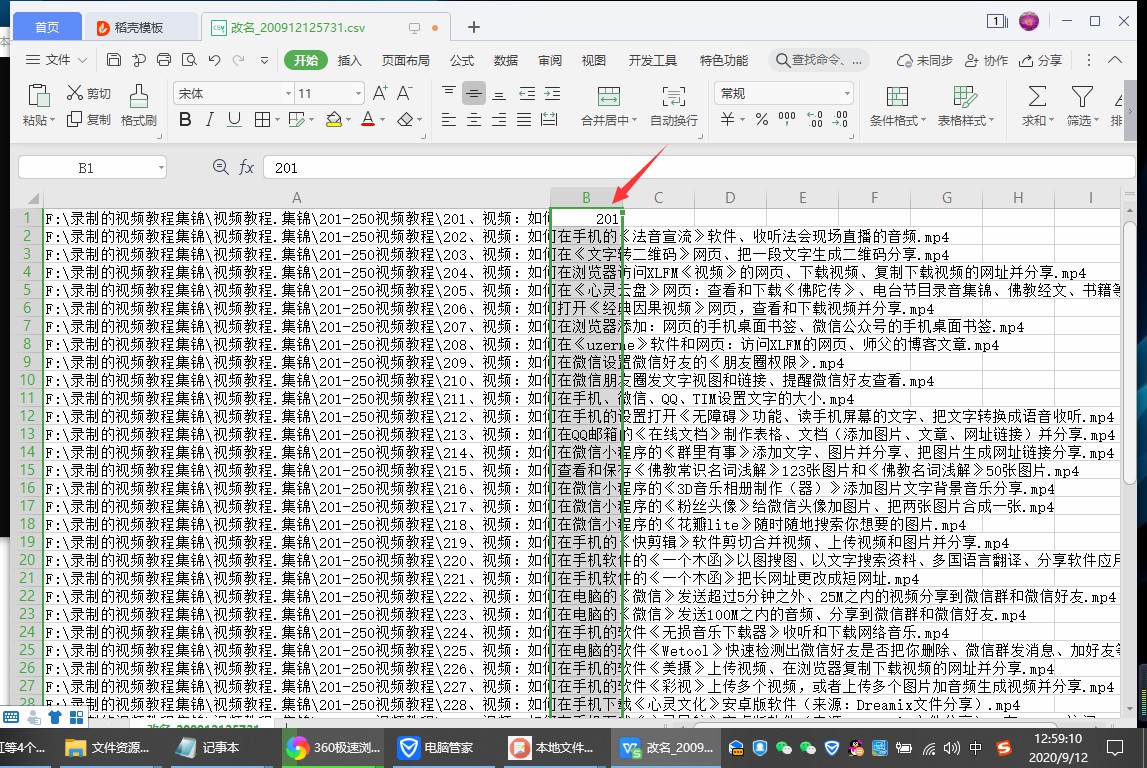1147x768 pixels.
Task: Expand the quick access toolbar customize arrow
Action: click(x=264, y=60)
